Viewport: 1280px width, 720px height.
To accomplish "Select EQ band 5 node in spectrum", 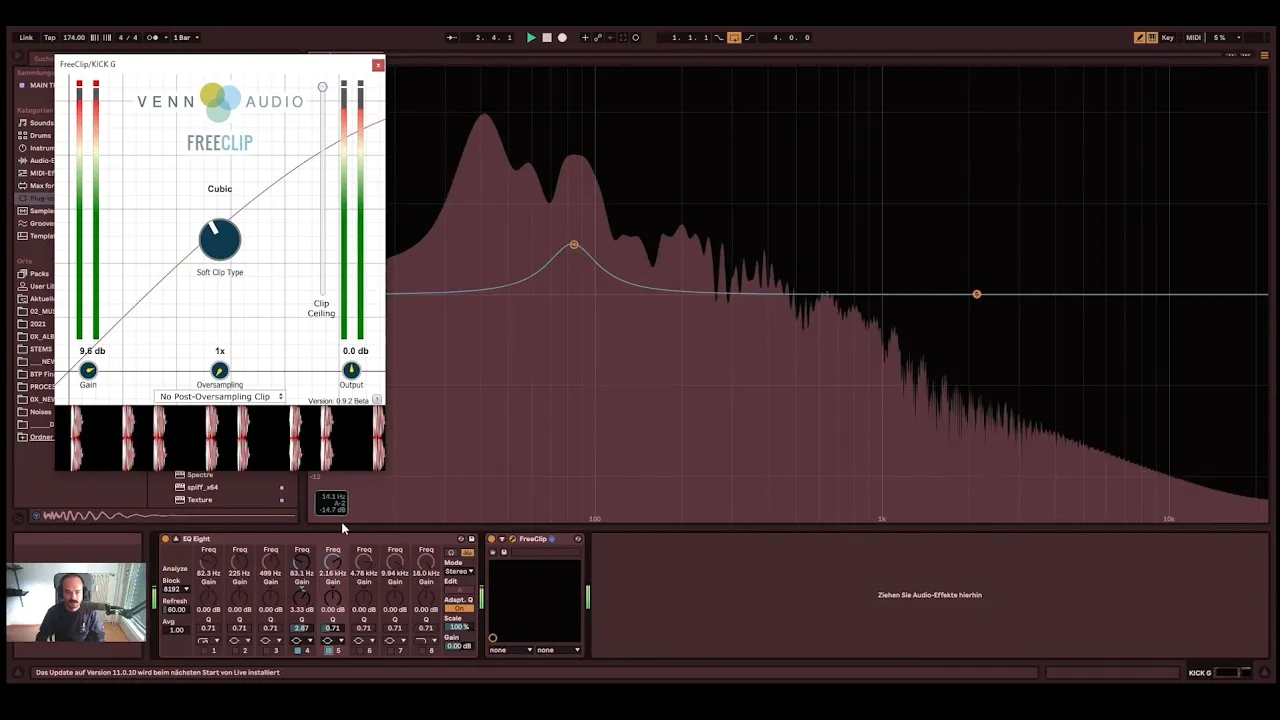I will 977,294.
